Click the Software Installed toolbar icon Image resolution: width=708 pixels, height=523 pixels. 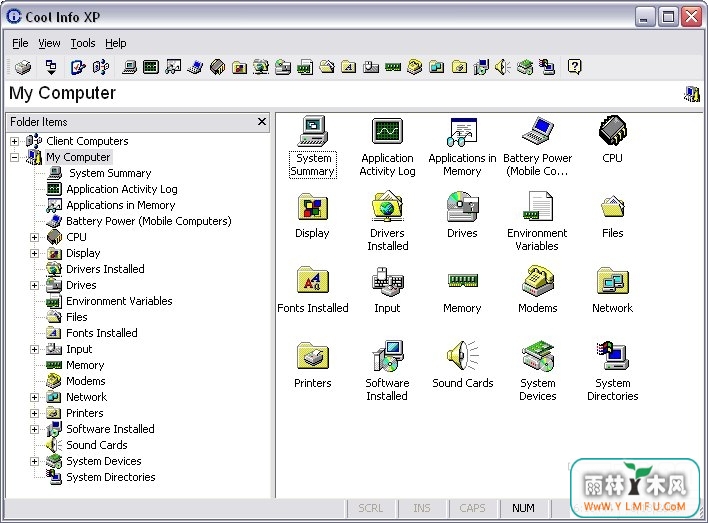481,67
